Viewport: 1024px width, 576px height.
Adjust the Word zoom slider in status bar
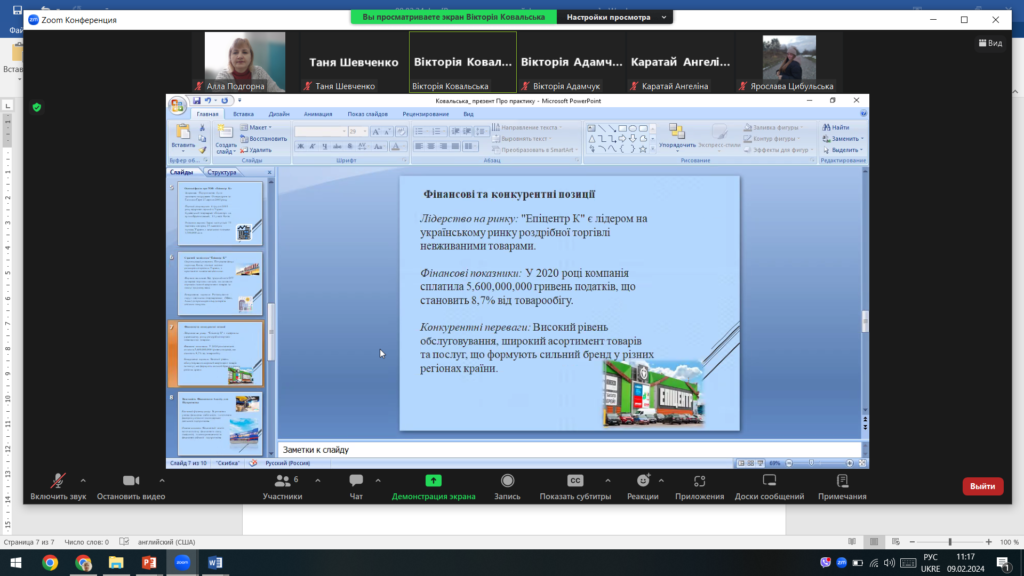pyautogui.click(x=950, y=542)
